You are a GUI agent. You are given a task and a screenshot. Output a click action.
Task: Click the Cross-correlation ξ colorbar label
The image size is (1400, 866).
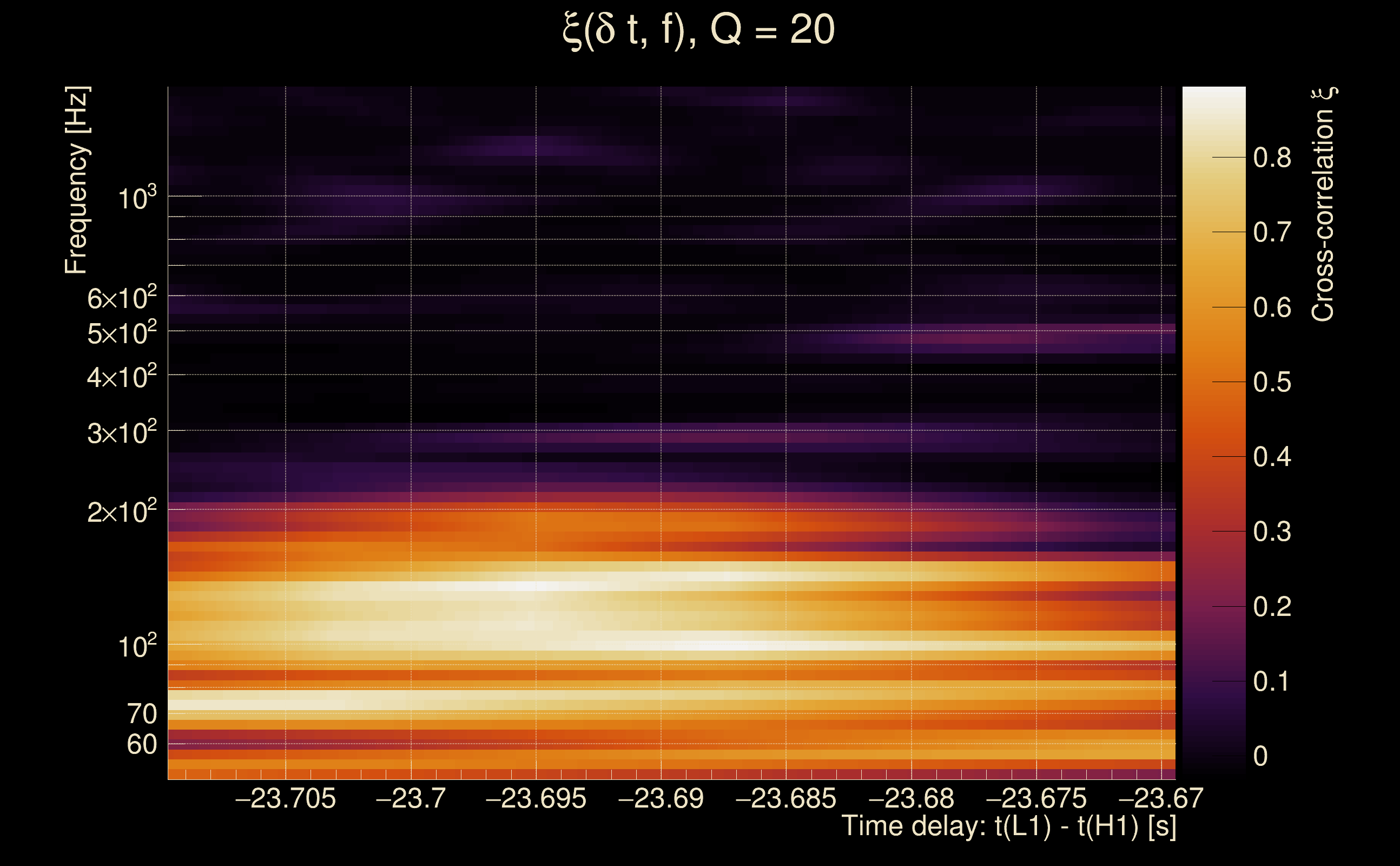pos(1323,205)
